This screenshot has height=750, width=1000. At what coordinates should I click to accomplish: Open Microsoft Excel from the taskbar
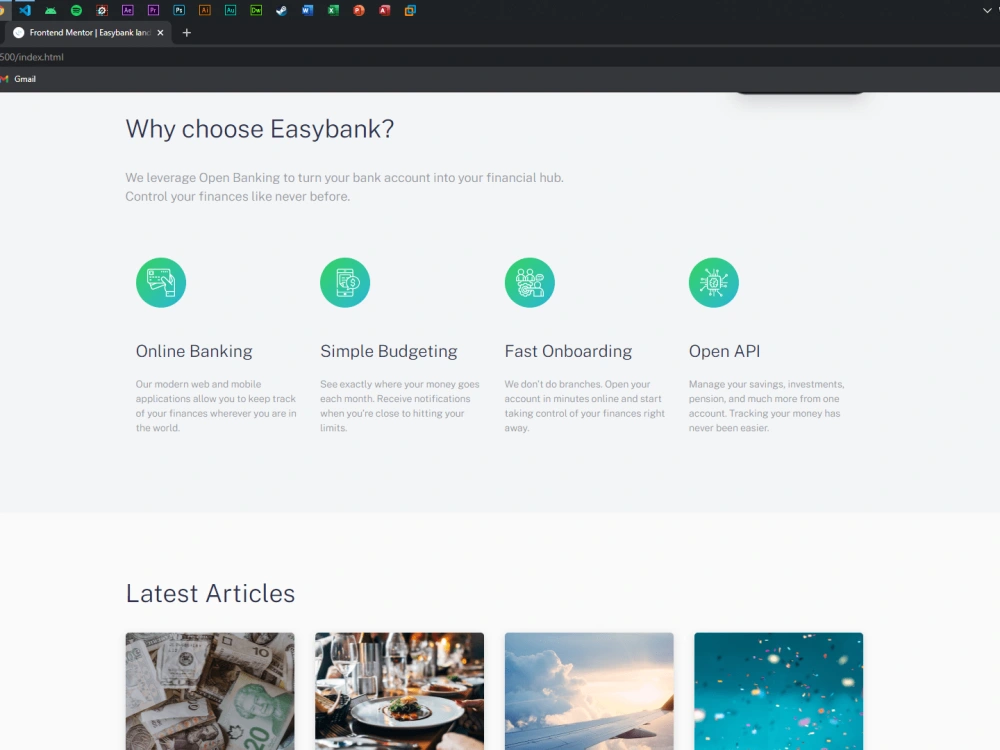(x=333, y=10)
